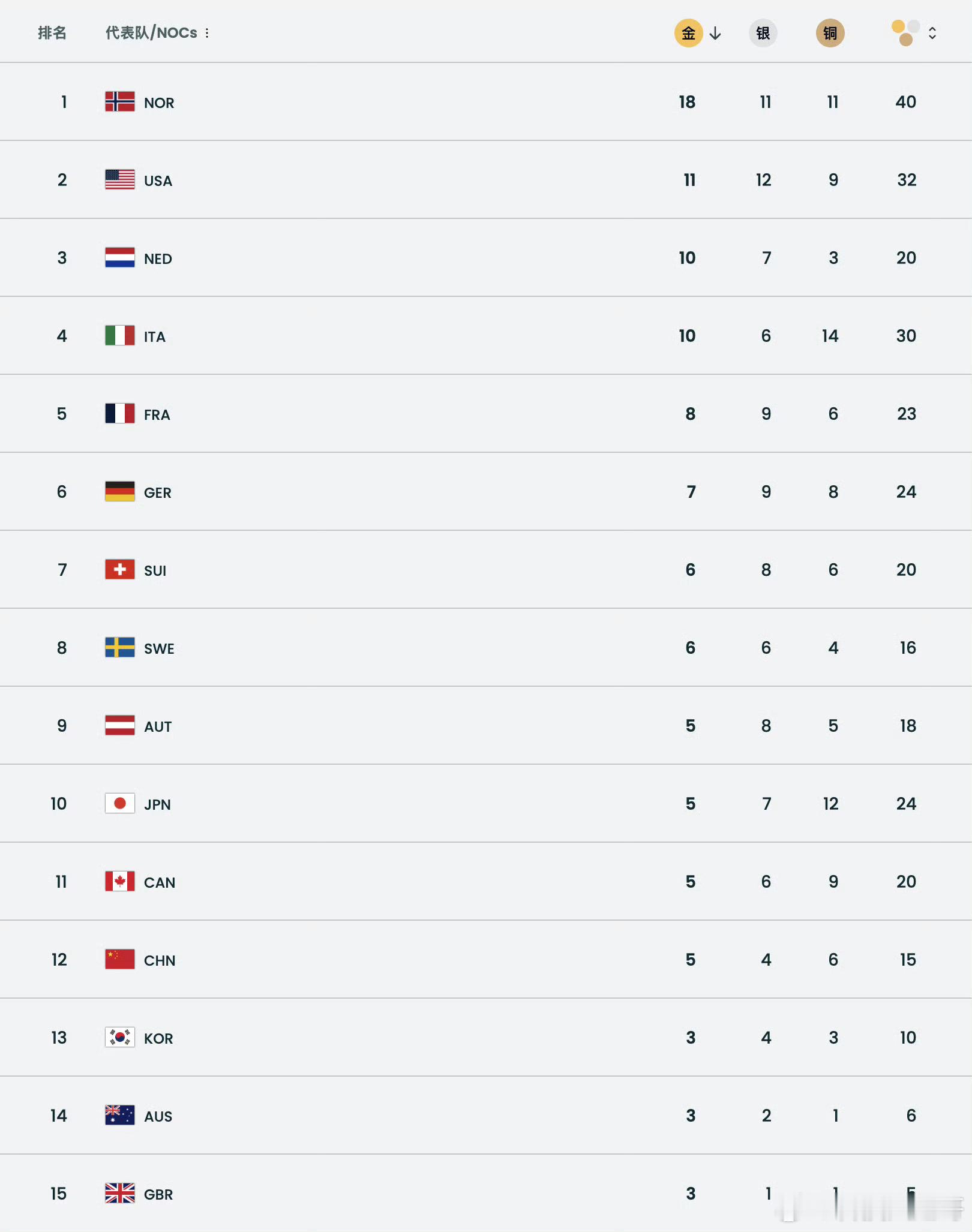Click the Australia flag icon
Screen dimensions: 972x1232
click(x=120, y=1115)
